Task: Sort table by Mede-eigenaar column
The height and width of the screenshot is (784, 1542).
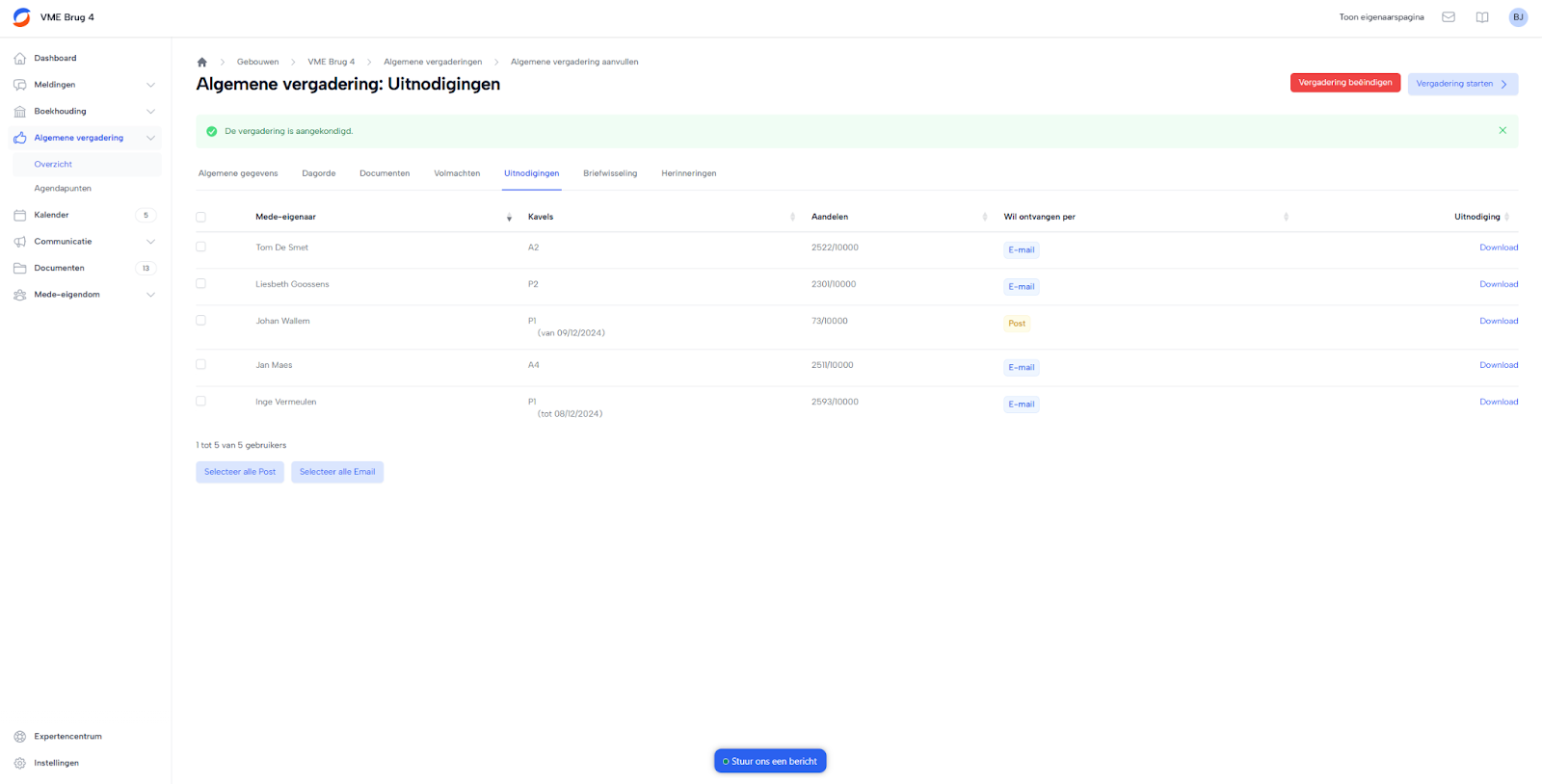Action: (x=509, y=218)
